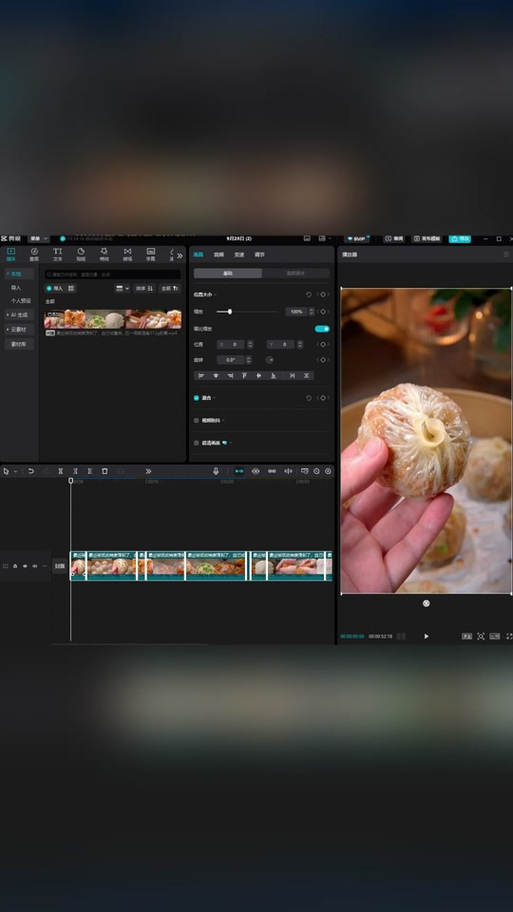Adjust the Scale (缩放) slider handle

230,312
